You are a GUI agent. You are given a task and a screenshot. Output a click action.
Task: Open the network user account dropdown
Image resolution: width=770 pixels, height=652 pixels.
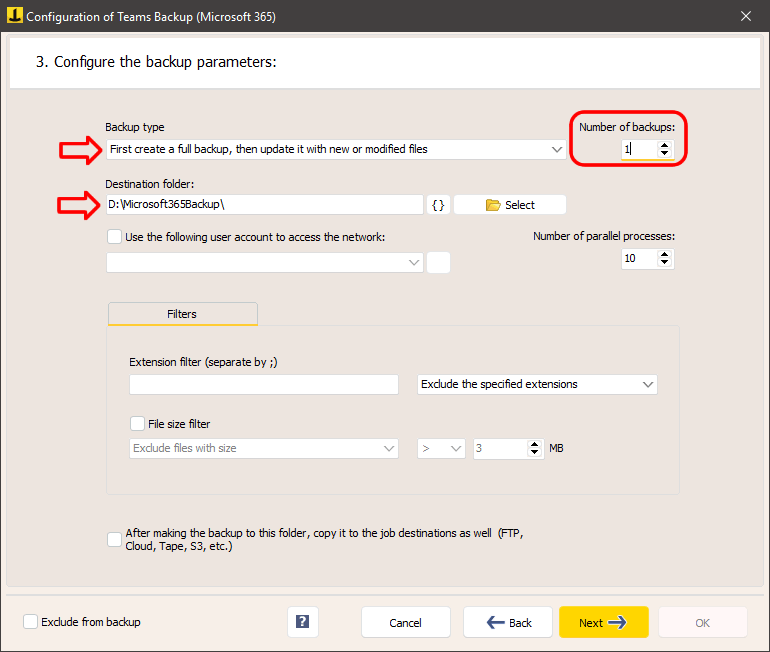265,263
